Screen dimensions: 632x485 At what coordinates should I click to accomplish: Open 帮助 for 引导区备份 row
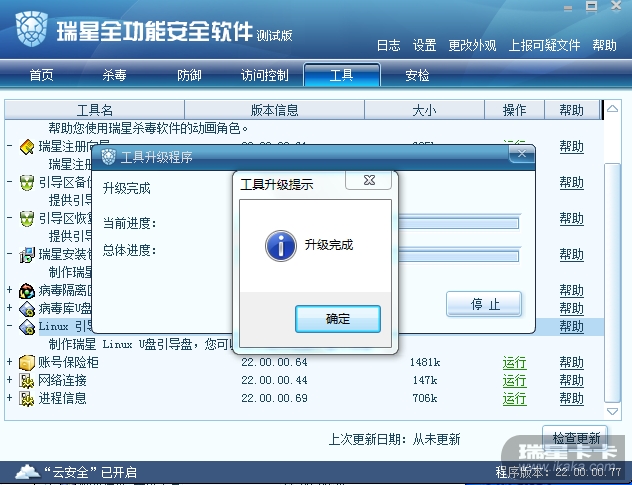click(x=572, y=183)
